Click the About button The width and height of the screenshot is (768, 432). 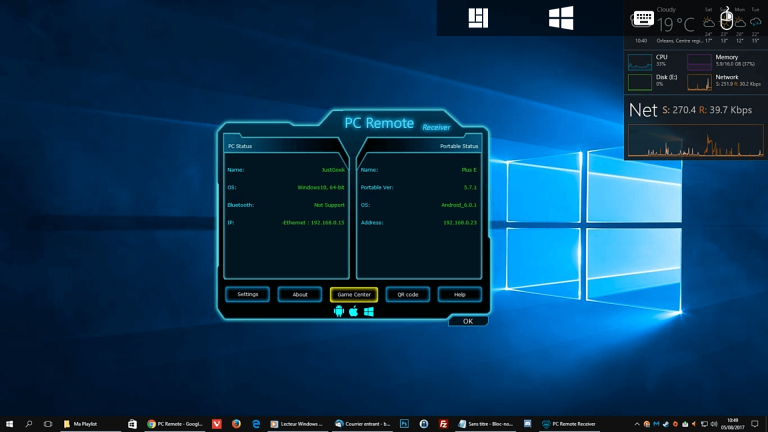coord(300,294)
